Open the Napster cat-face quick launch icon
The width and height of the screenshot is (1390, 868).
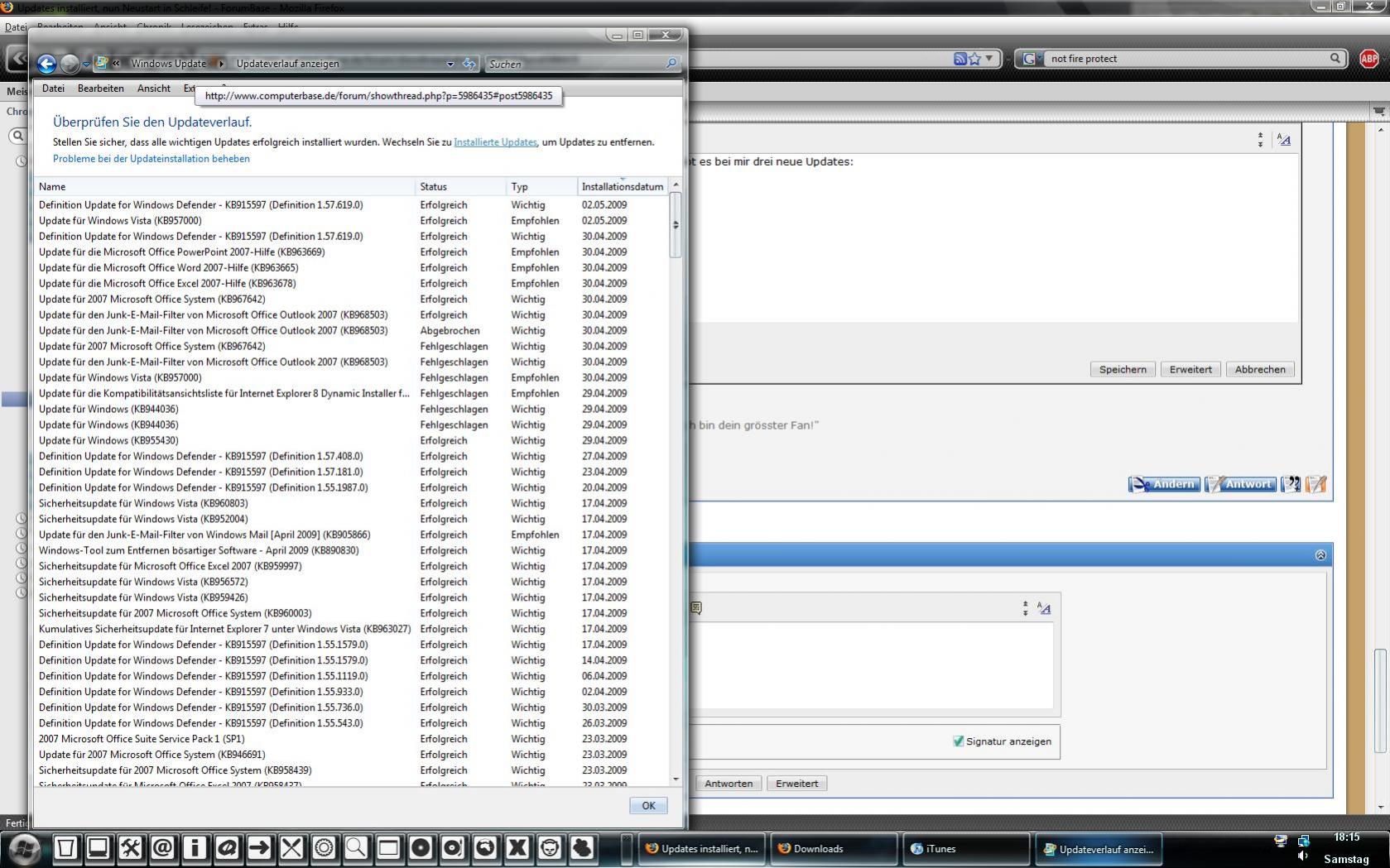[550, 847]
